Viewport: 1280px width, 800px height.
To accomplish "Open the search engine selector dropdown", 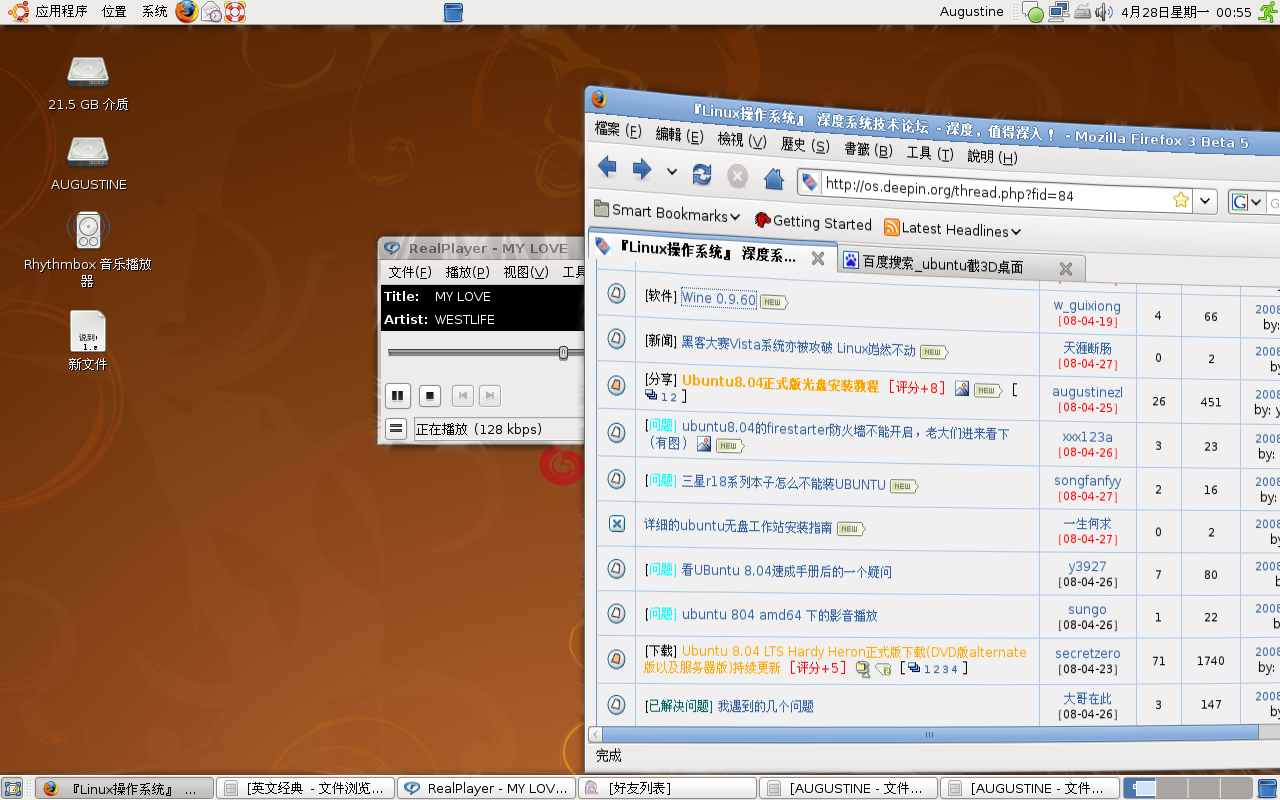I will tap(1246, 202).
